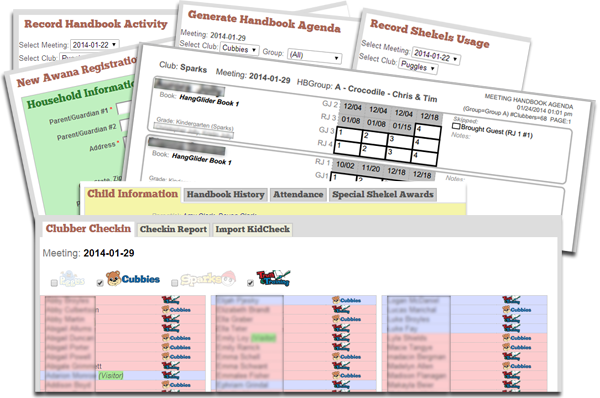Viewport: 600px width, 398px height.
Task: Click the MEETING HANDBOOK AGENDA header text
Action: [x=529, y=101]
